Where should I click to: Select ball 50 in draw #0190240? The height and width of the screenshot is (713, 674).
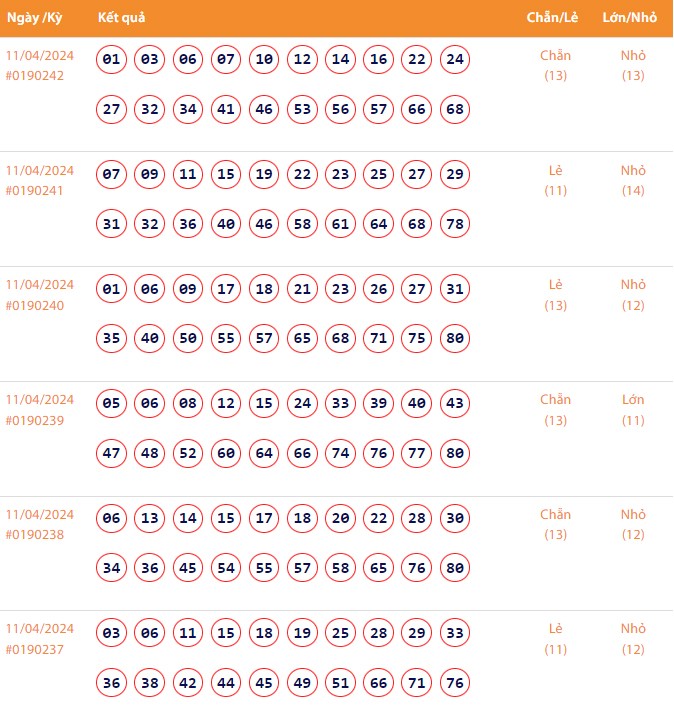[x=188, y=339]
